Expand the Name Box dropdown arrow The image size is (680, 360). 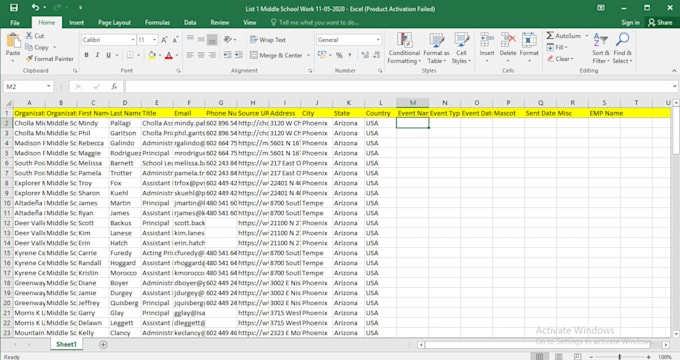point(49,86)
